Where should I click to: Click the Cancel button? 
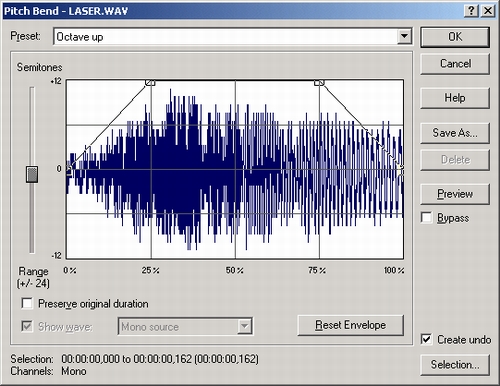point(455,63)
